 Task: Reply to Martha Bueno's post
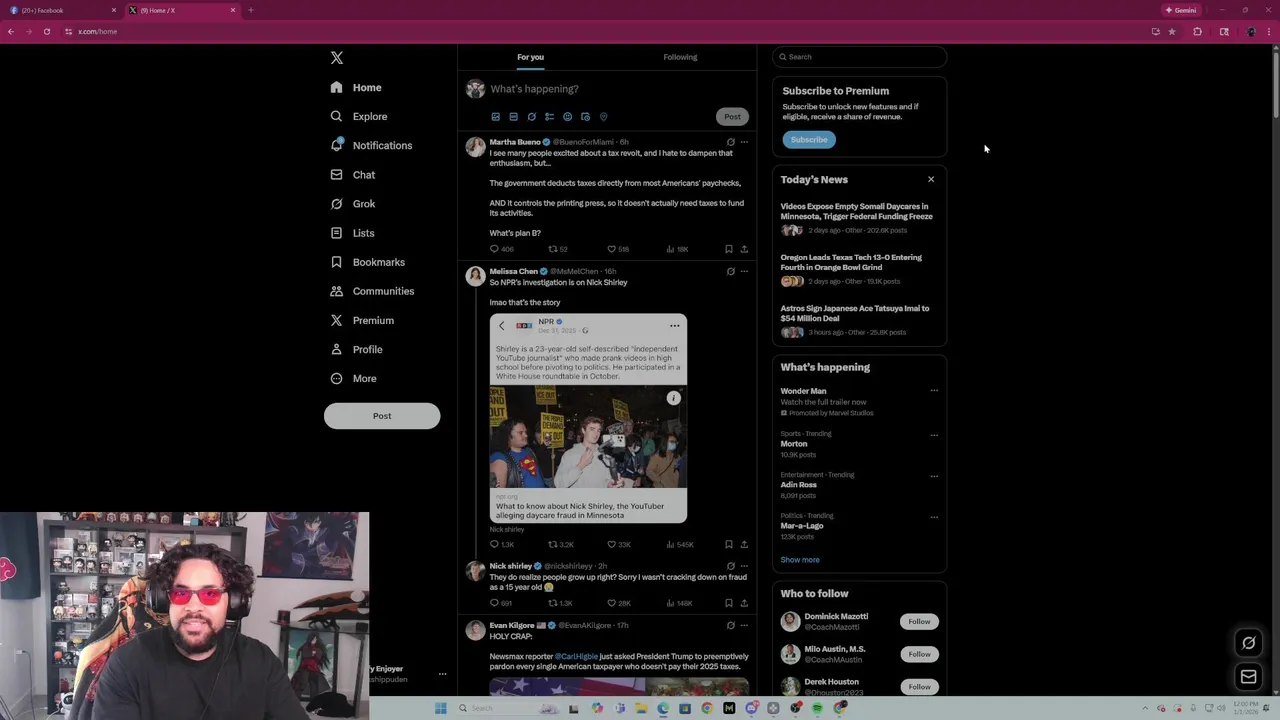tap(501, 249)
